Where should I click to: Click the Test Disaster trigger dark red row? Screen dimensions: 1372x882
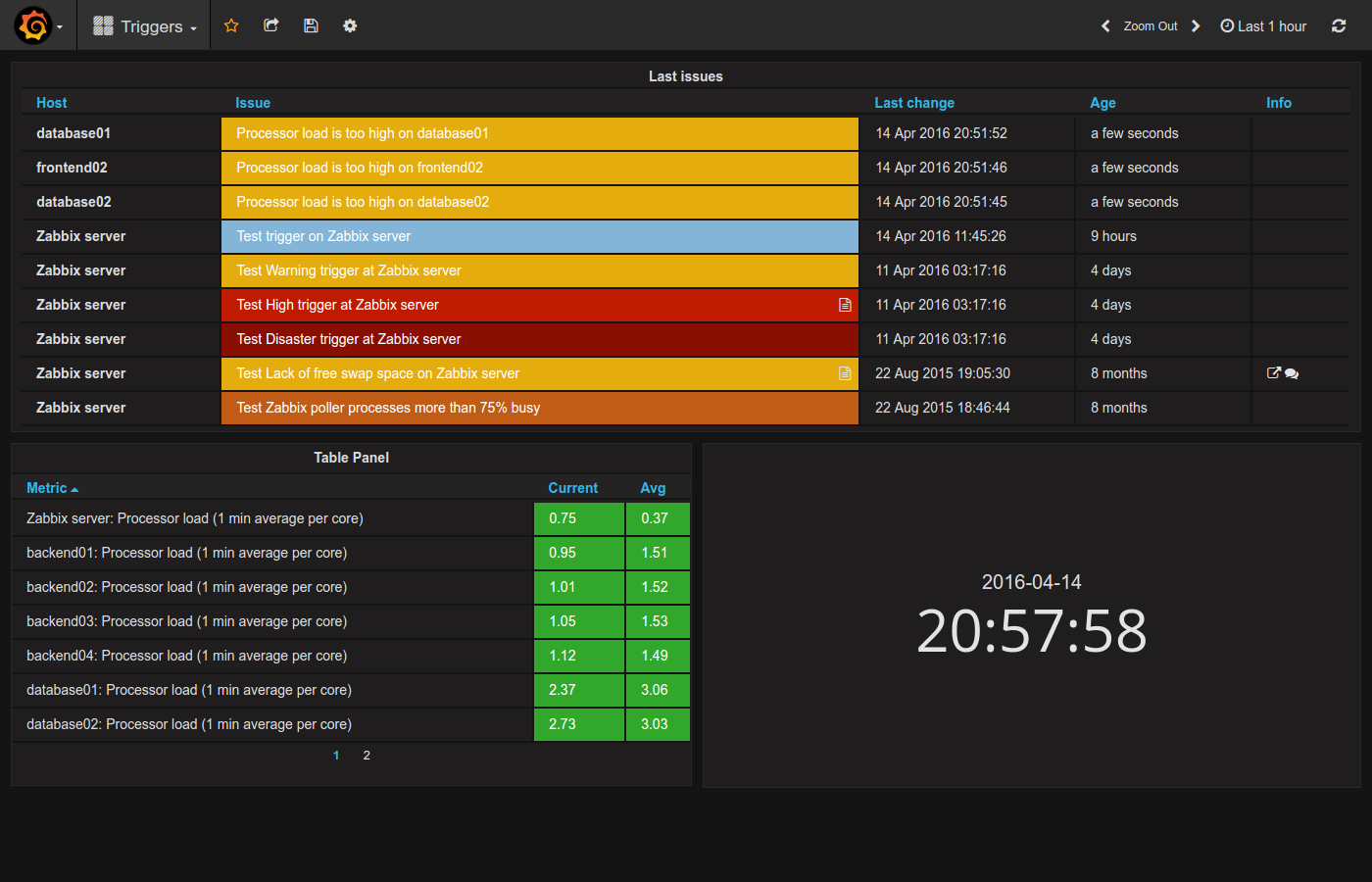point(539,339)
